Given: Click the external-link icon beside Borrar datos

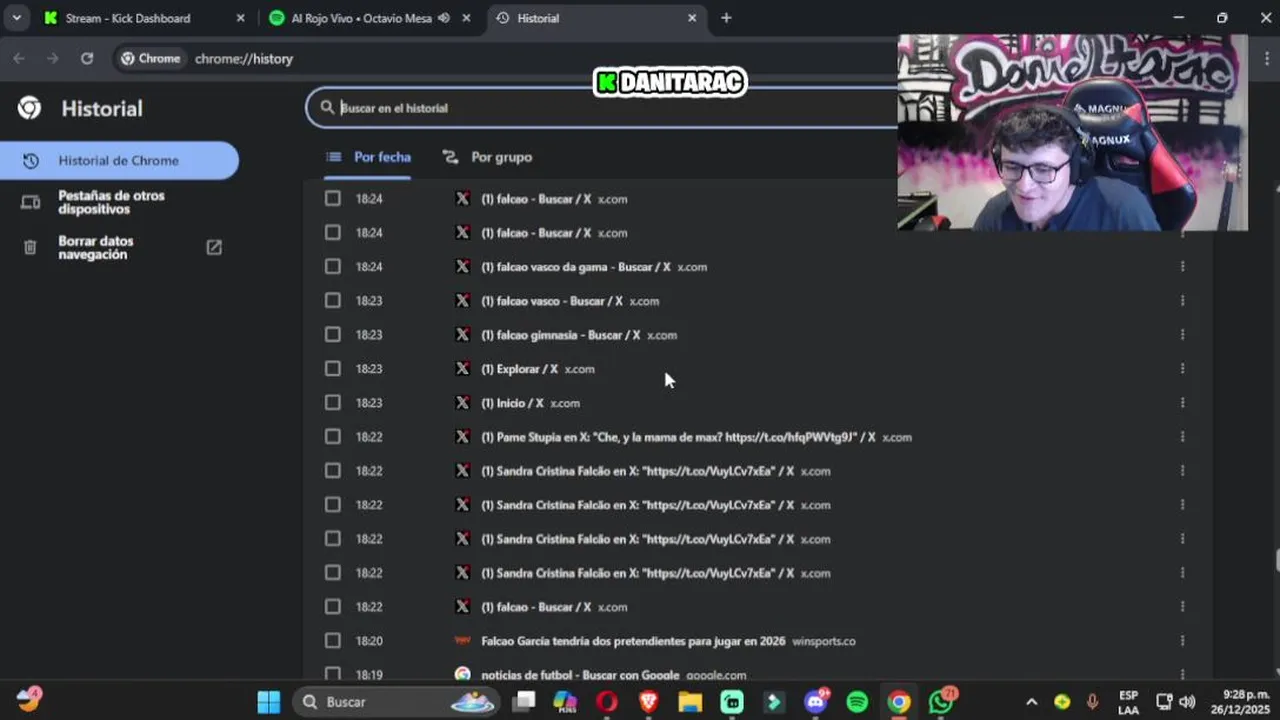Looking at the screenshot, I should pyautogui.click(x=214, y=247).
